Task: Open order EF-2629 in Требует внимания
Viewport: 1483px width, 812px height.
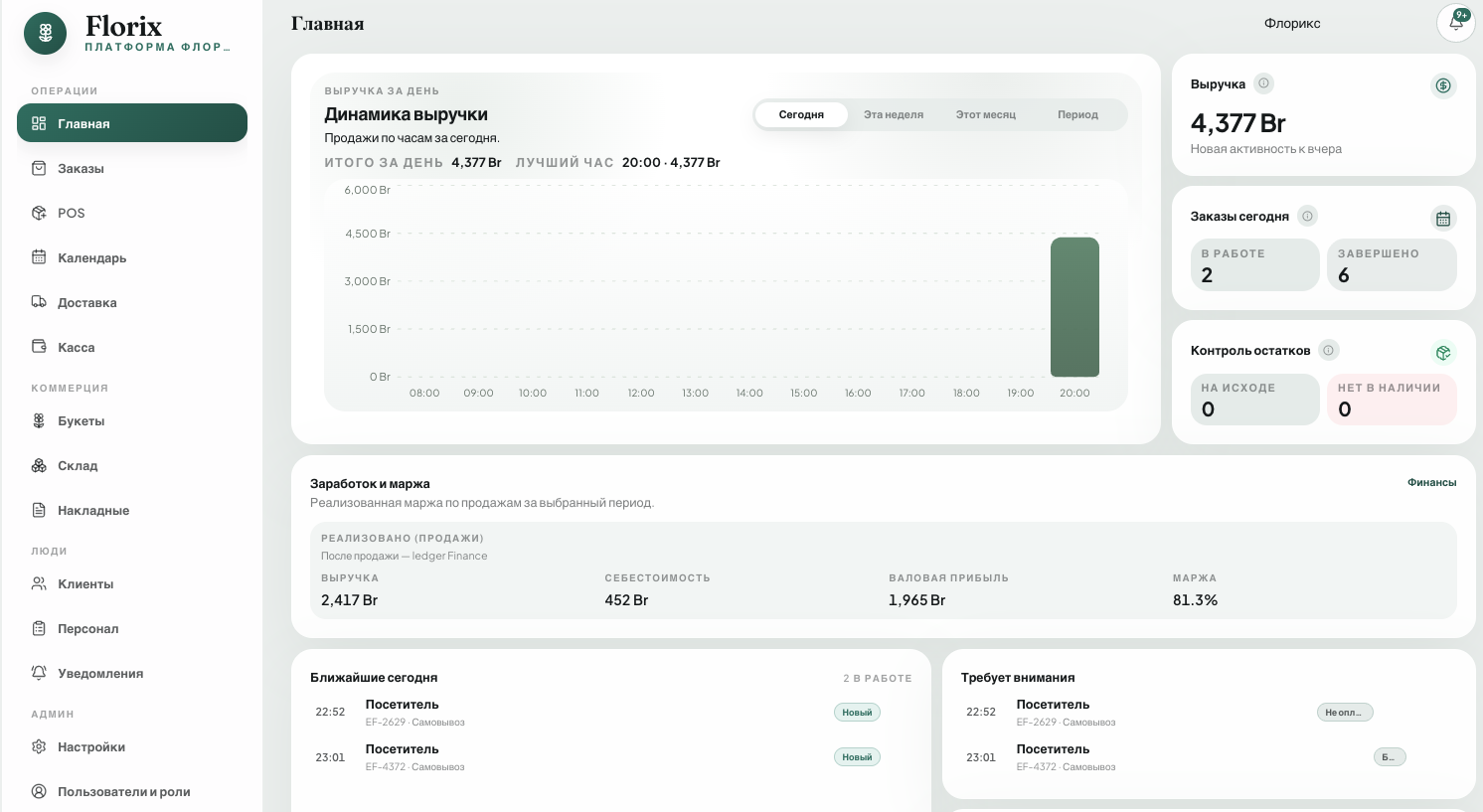Action: tap(1208, 712)
